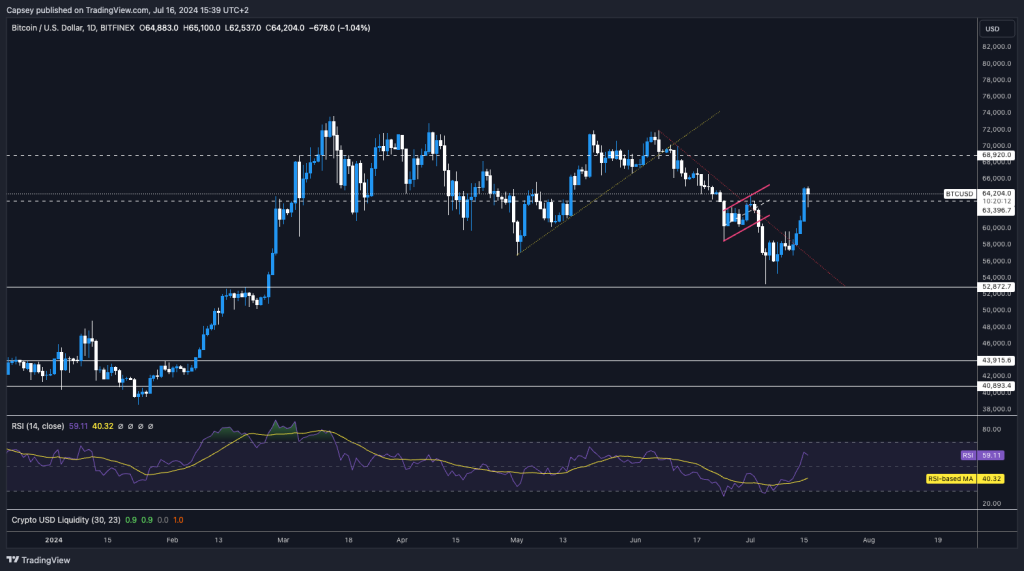The image size is (1024, 571).
Task: Click the TradingView logo at bottom
Action: click(39, 560)
